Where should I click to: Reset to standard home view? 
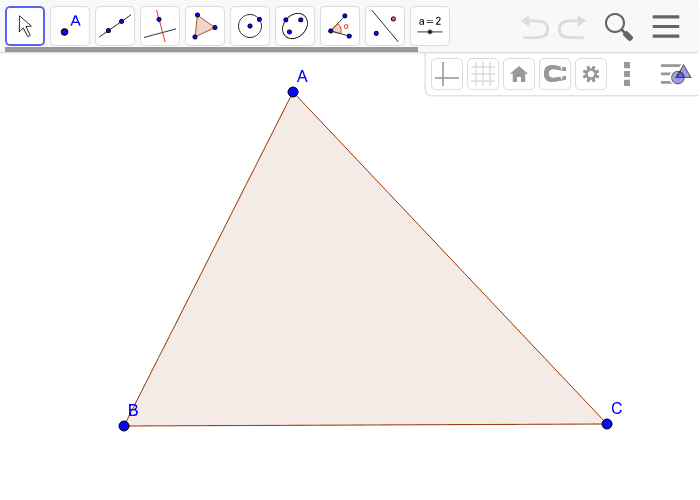tap(519, 74)
